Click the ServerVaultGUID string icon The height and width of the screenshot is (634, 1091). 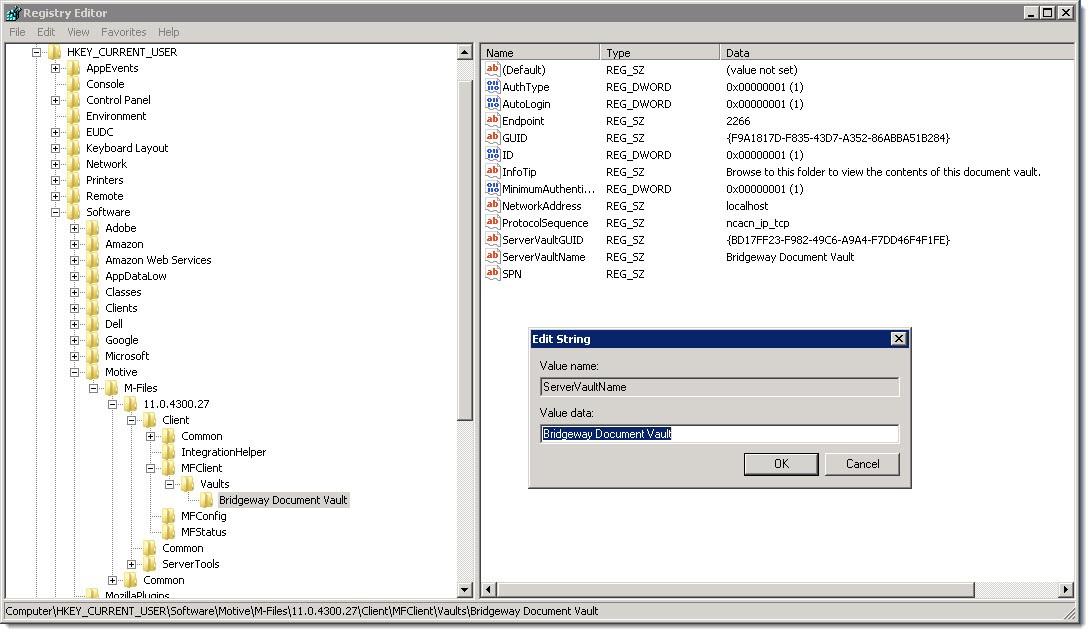(x=493, y=239)
